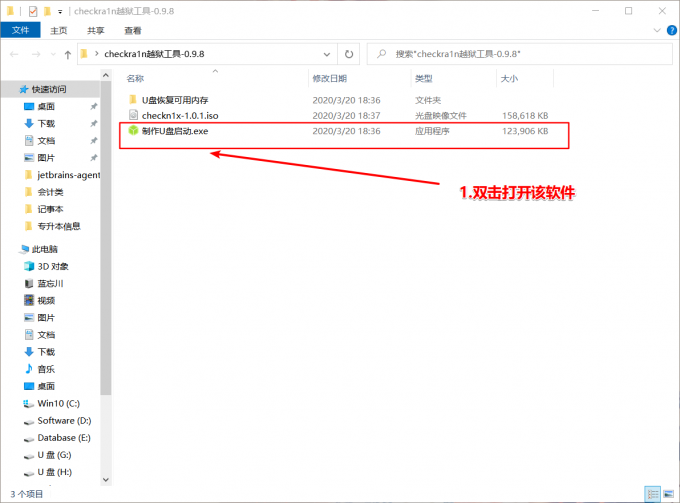The image size is (680, 503).
Task: Select the 制作U盘启动.exe application
Action: point(175,131)
